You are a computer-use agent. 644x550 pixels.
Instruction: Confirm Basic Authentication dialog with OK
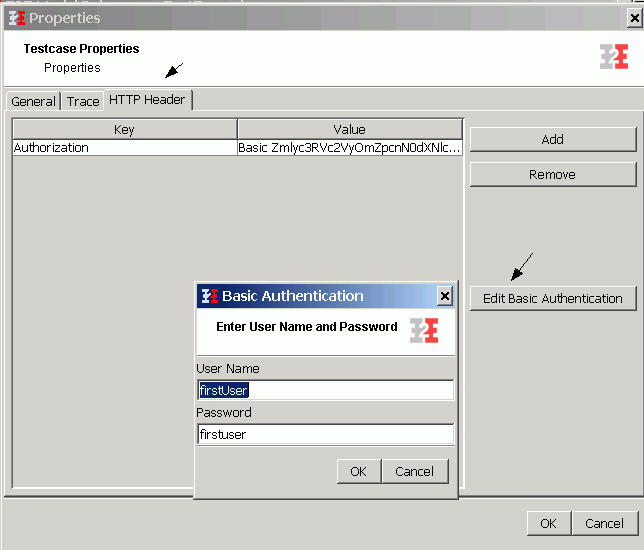point(359,471)
